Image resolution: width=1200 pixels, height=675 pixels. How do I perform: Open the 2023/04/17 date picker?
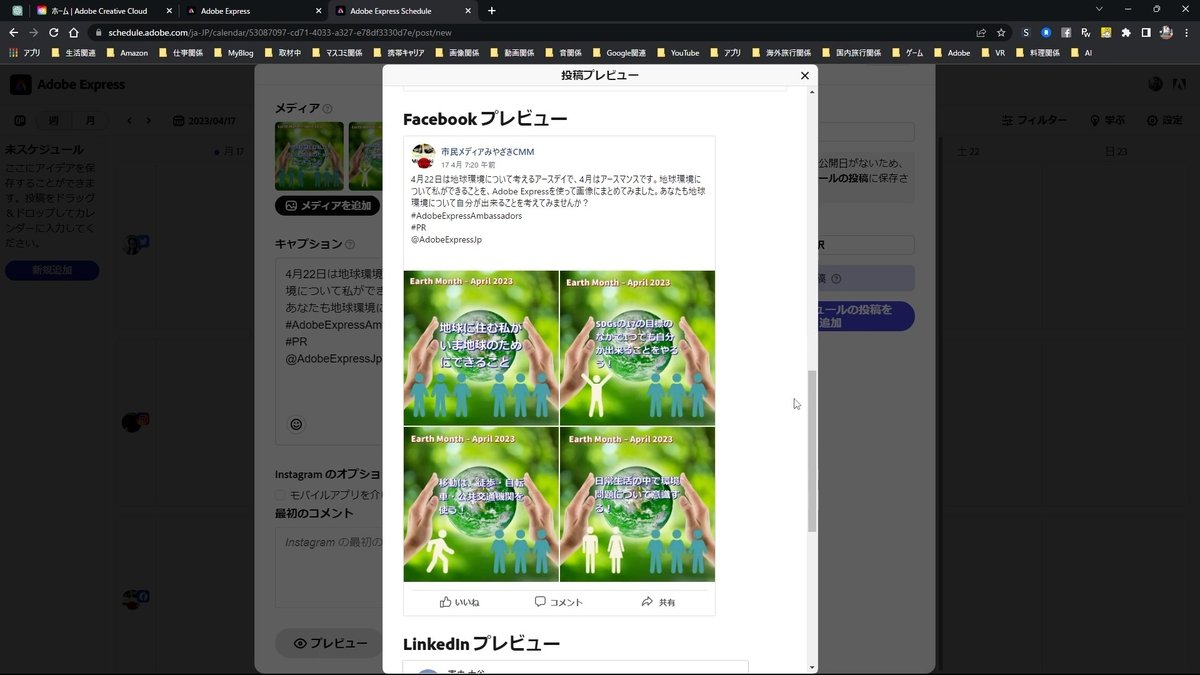pos(204,121)
